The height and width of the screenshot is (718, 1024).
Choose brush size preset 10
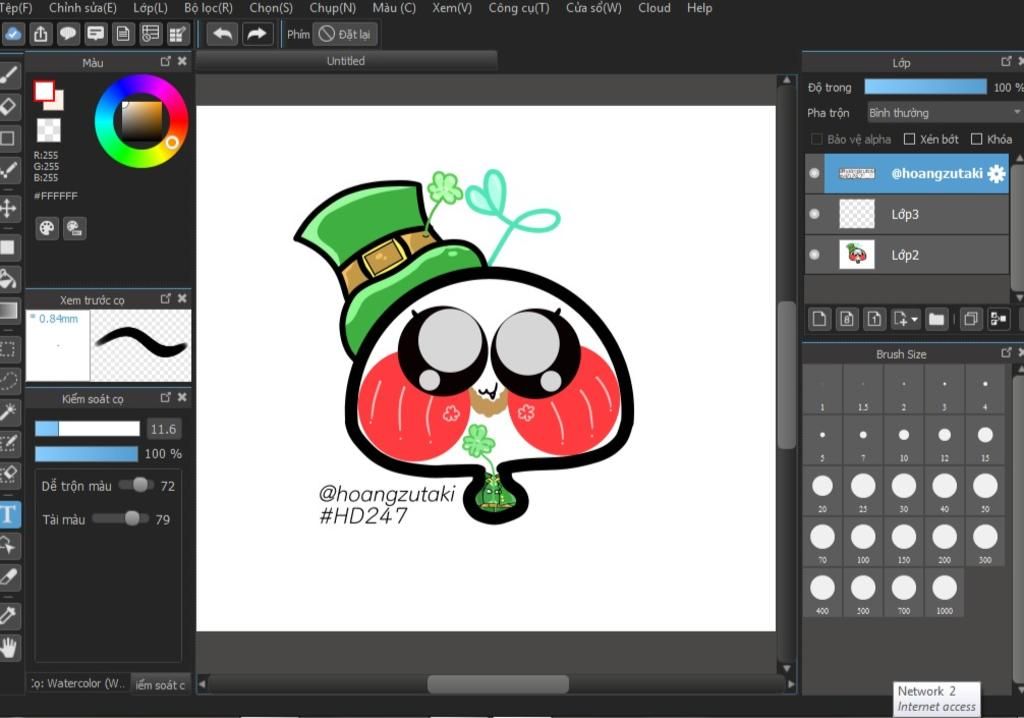point(904,440)
